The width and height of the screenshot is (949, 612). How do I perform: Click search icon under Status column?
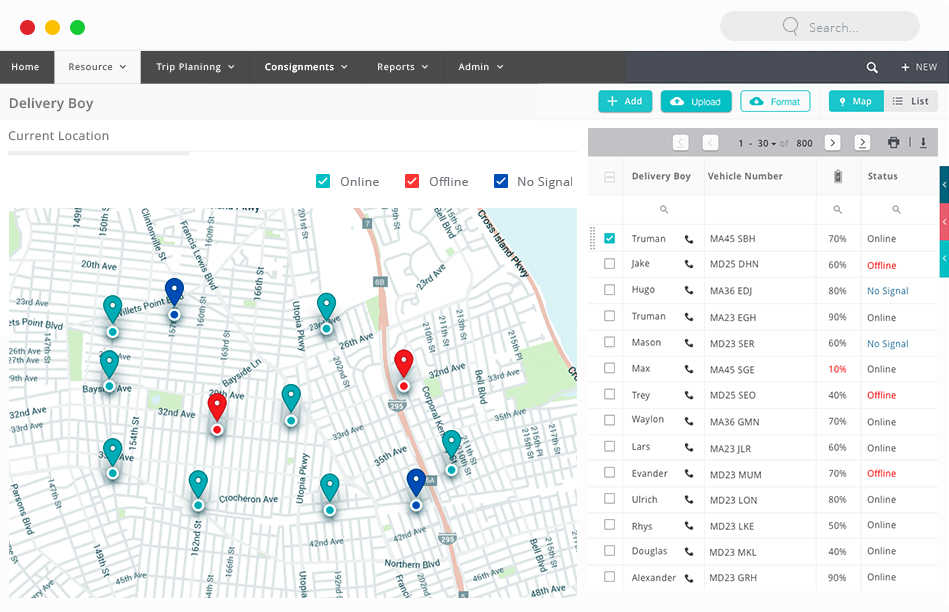pyautogui.click(x=896, y=209)
